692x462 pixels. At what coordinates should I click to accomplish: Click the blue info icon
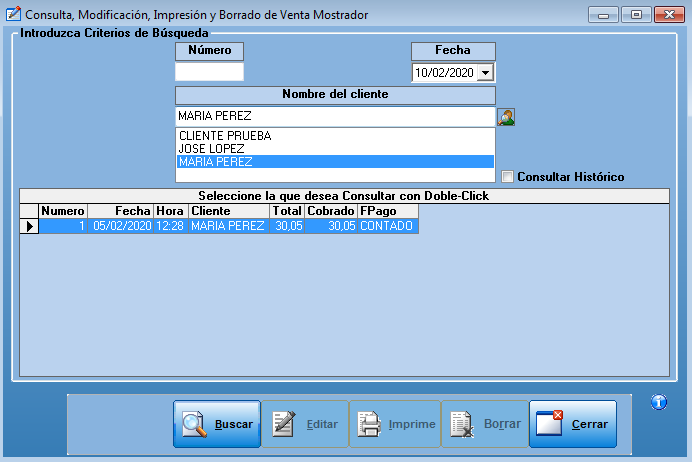(658, 402)
